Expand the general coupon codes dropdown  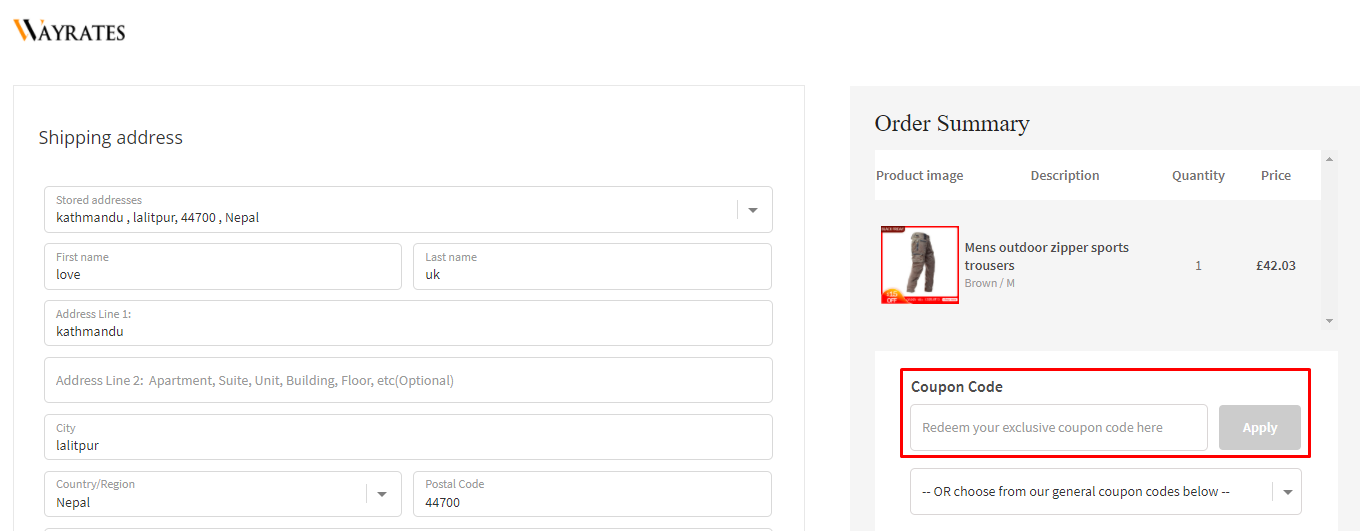click(1287, 492)
